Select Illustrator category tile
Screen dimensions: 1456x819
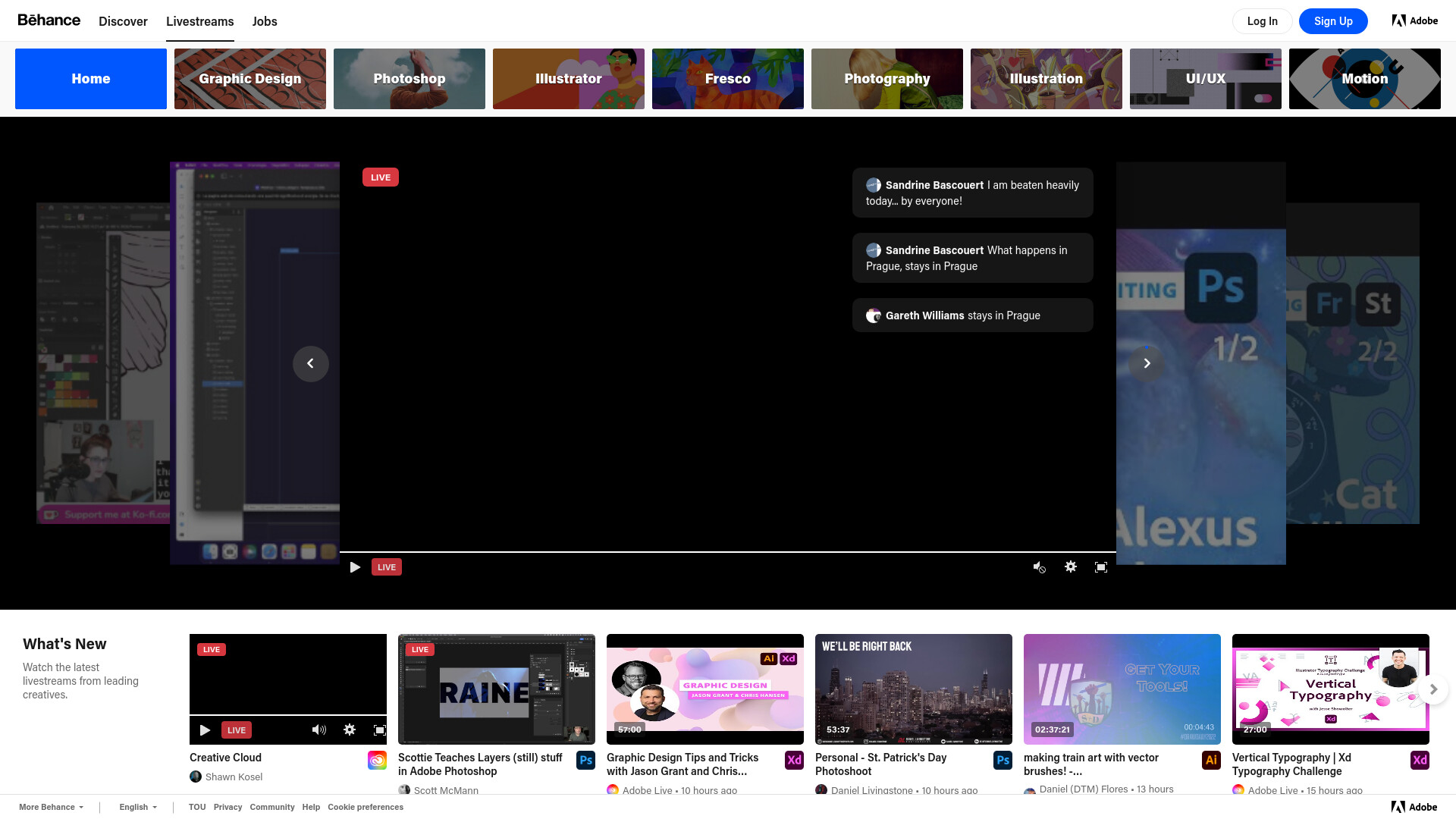point(569,79)
